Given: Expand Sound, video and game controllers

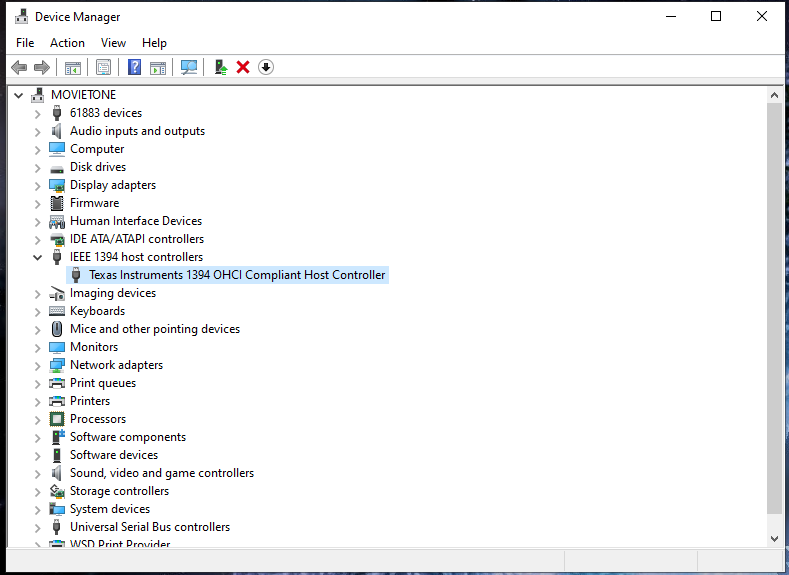Looking at the screenshot, I should point(38,473).
